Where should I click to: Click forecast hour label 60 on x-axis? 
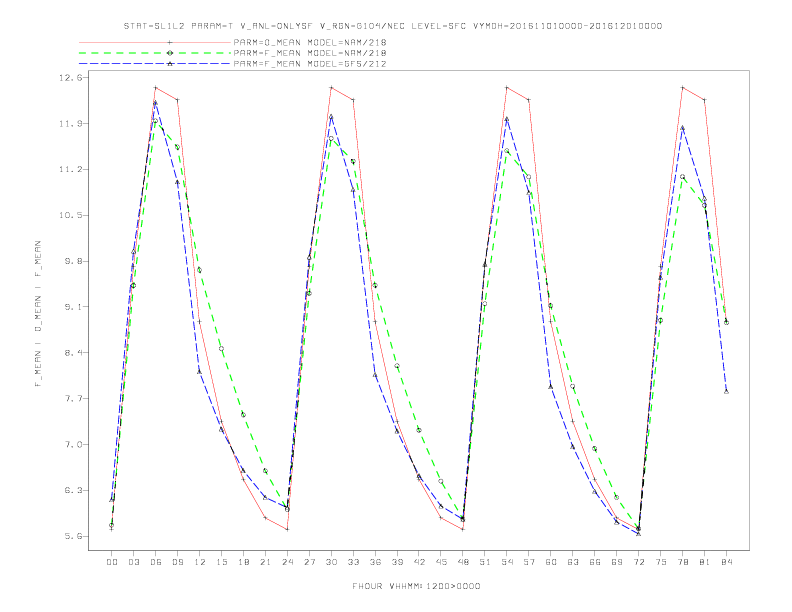point(551,562)
